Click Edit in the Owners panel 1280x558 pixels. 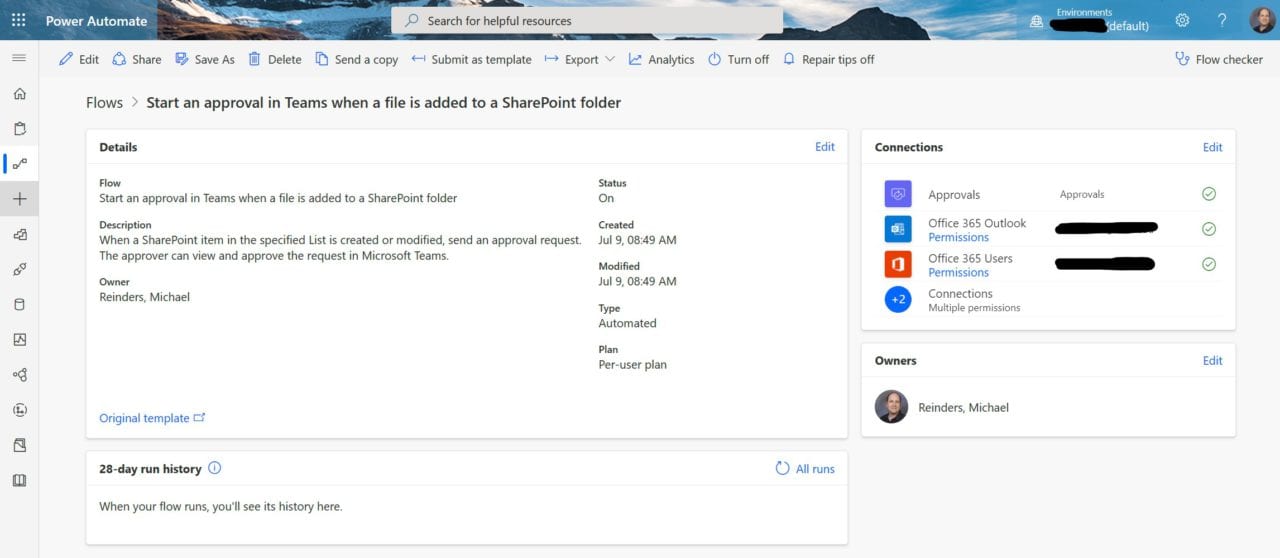coord(1212,360)
